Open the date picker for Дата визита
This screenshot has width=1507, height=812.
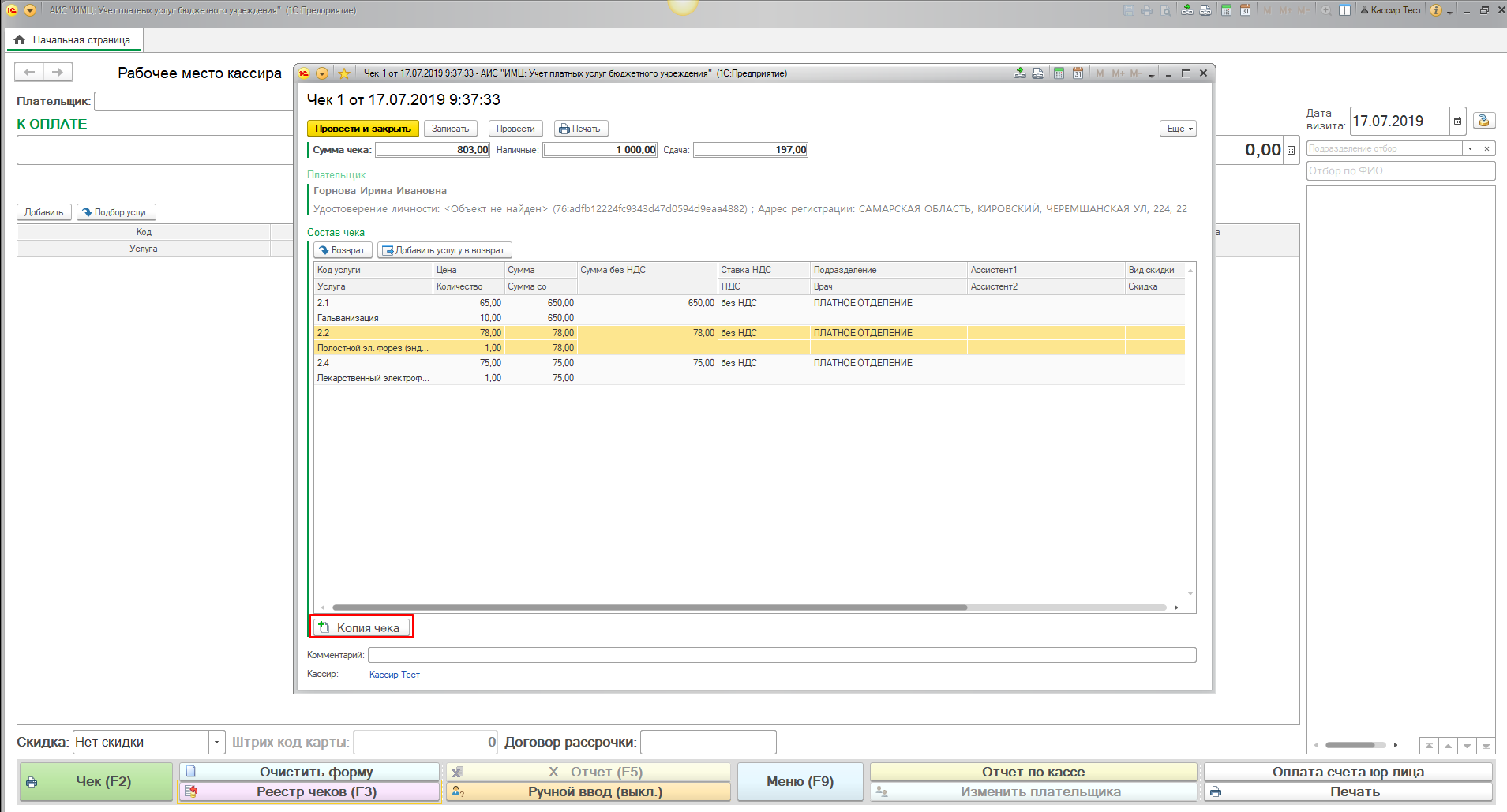[1457, 121]
